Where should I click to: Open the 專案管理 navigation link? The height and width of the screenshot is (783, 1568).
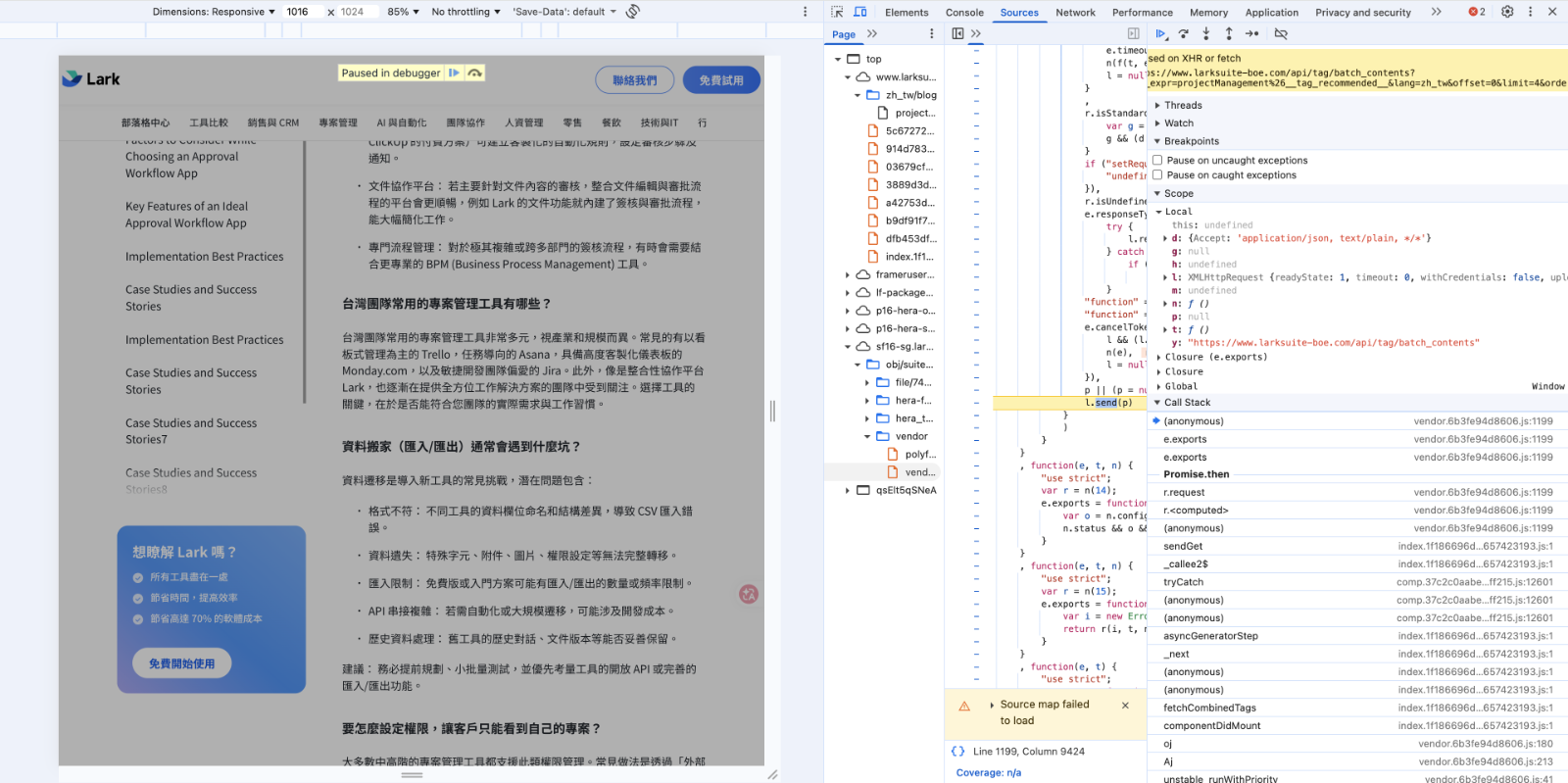338,122
